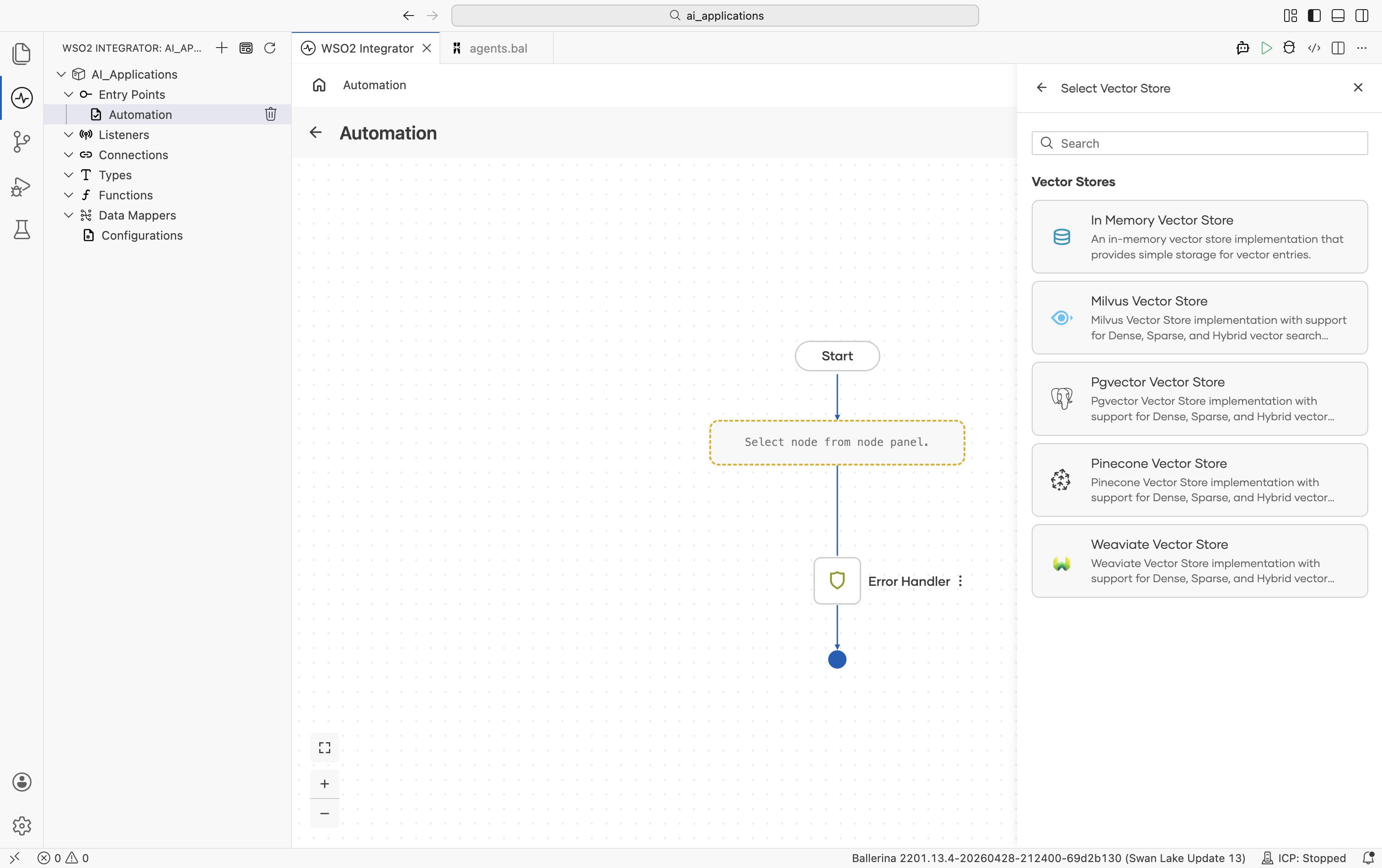Switch to the WSO2 Integrator tab
The height and width of the screenshot is (868, 1382).
366,48
